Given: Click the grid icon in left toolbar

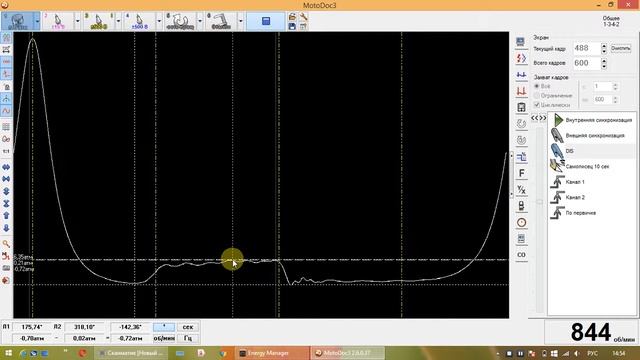Looking at the screenshot, I should (x=6, y=127).
